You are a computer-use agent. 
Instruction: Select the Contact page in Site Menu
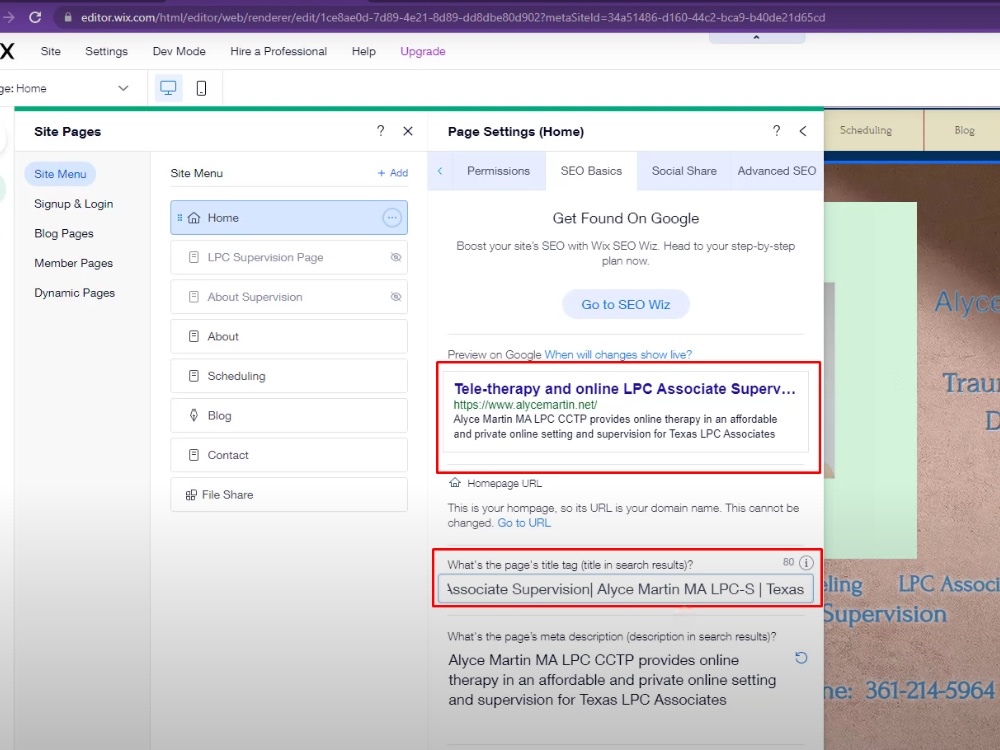289,455
